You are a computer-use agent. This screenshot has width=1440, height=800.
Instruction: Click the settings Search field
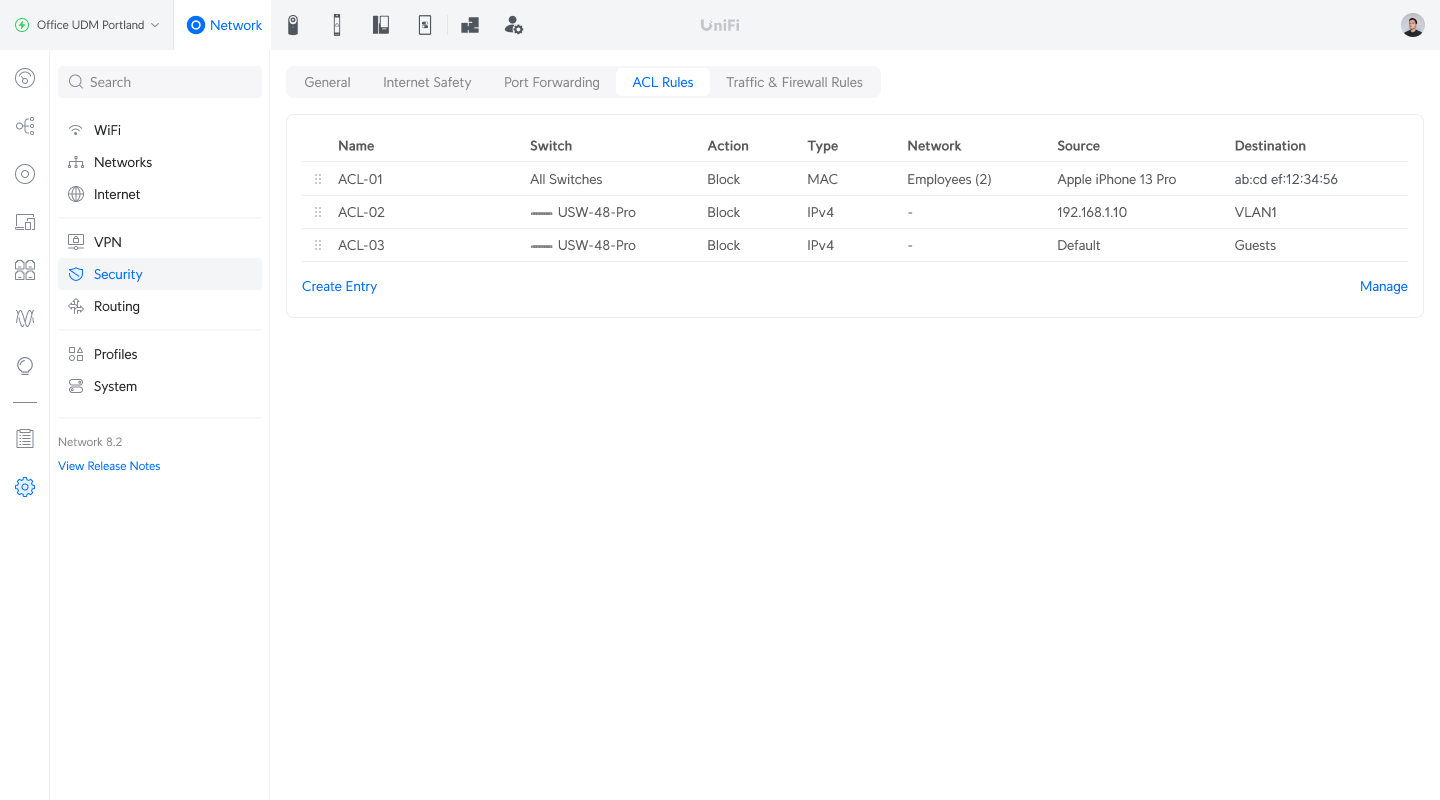coord(160,82)
